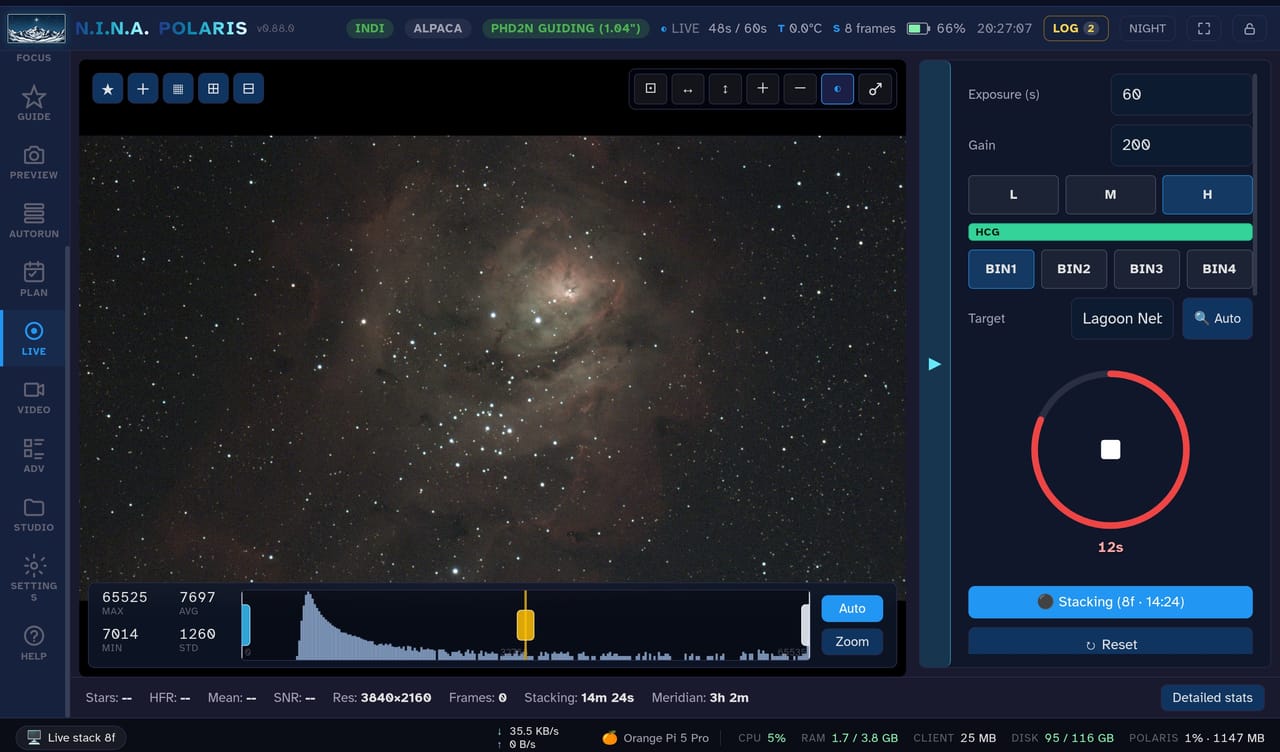This screenshot has width=1280, height=752.
Task: Click the Res 3840×2160 status
Action: pos(382,697)
